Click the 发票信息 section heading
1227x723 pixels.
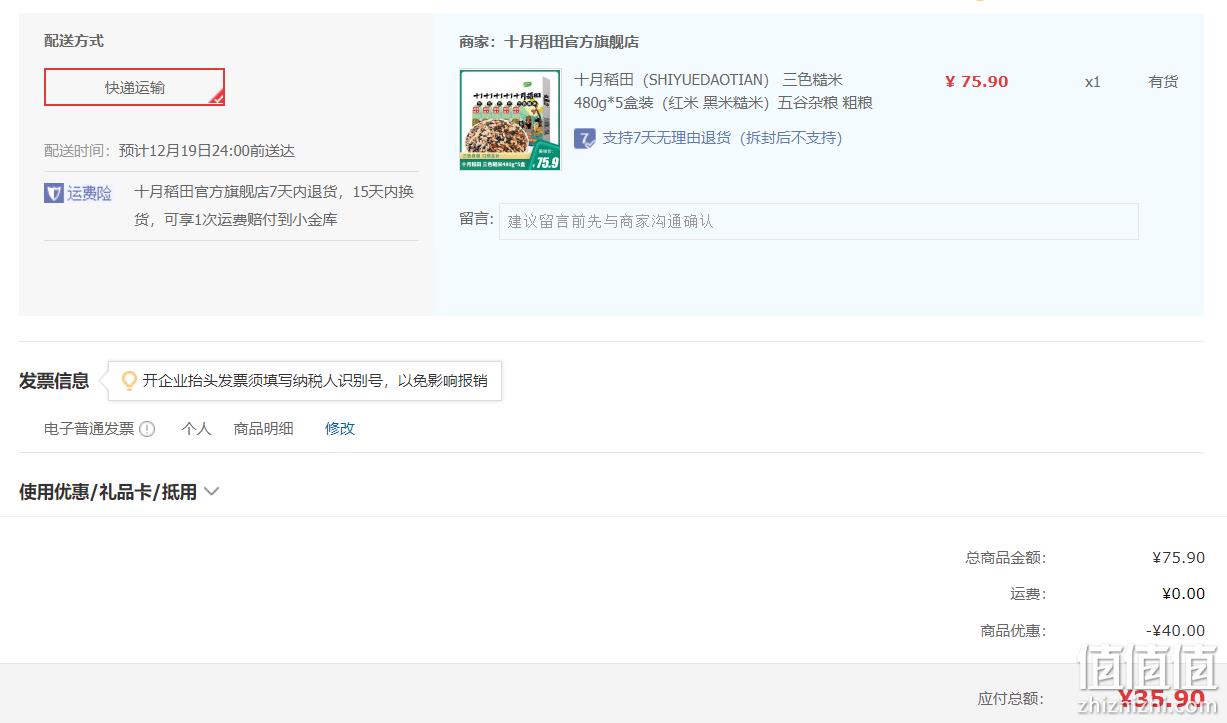[x=54, y=381]
